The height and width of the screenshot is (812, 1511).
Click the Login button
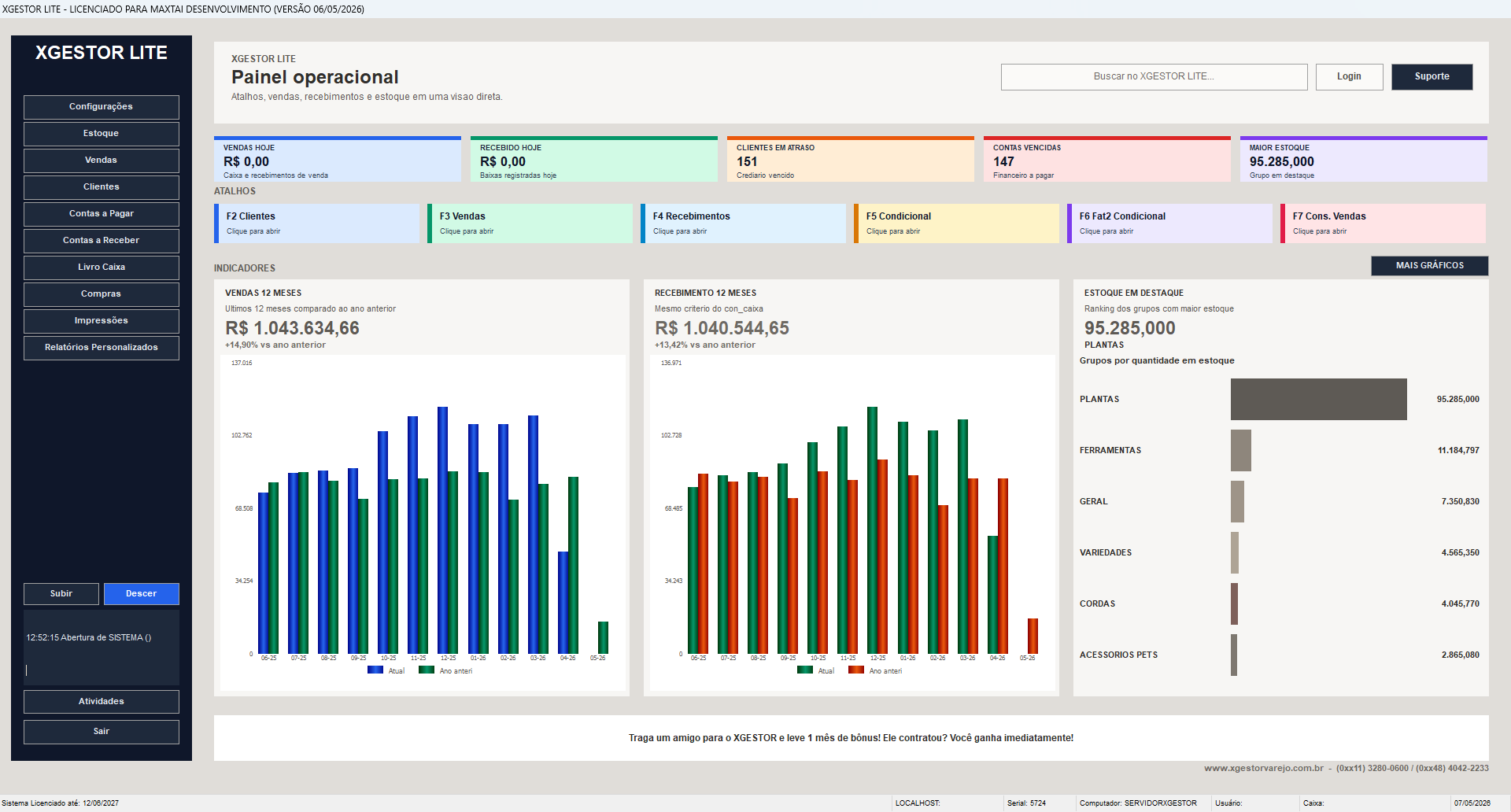pyautogui.click(x=1349, y=77)
